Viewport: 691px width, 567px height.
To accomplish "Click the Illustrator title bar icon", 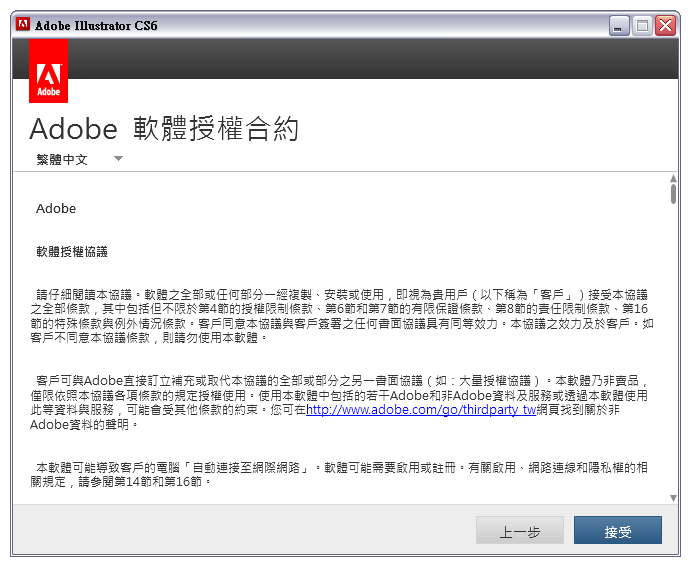I will pos(22,25).
